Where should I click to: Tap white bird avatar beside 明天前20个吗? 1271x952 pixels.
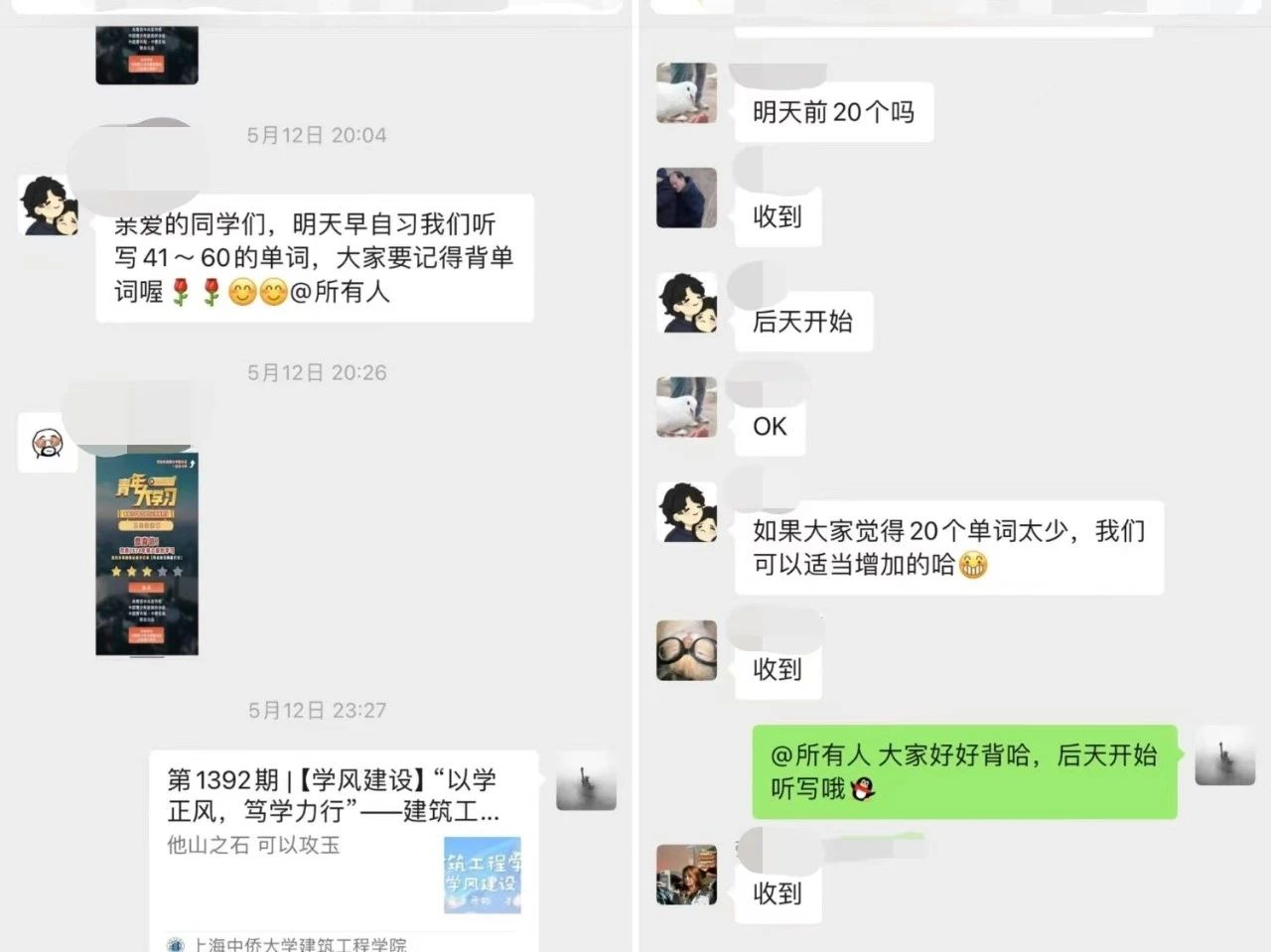[x=686, y=93]
